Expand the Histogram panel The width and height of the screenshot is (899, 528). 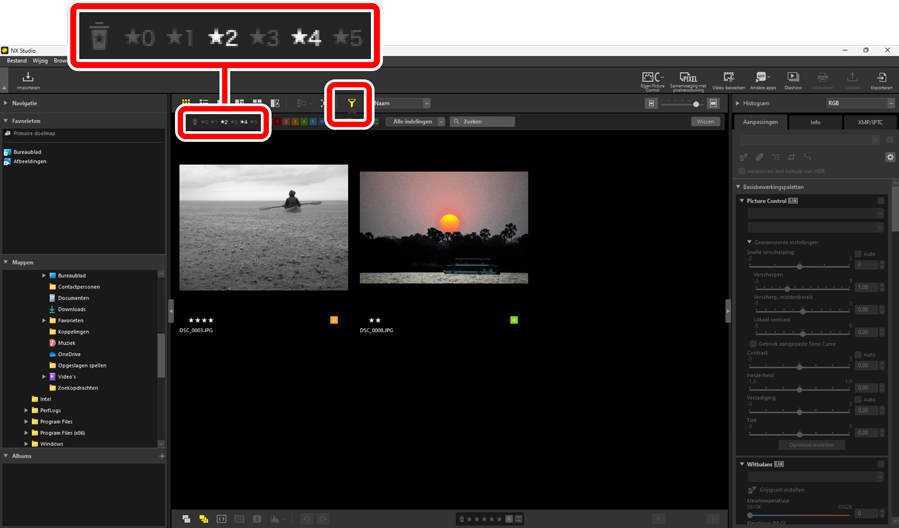coord(738,103)
